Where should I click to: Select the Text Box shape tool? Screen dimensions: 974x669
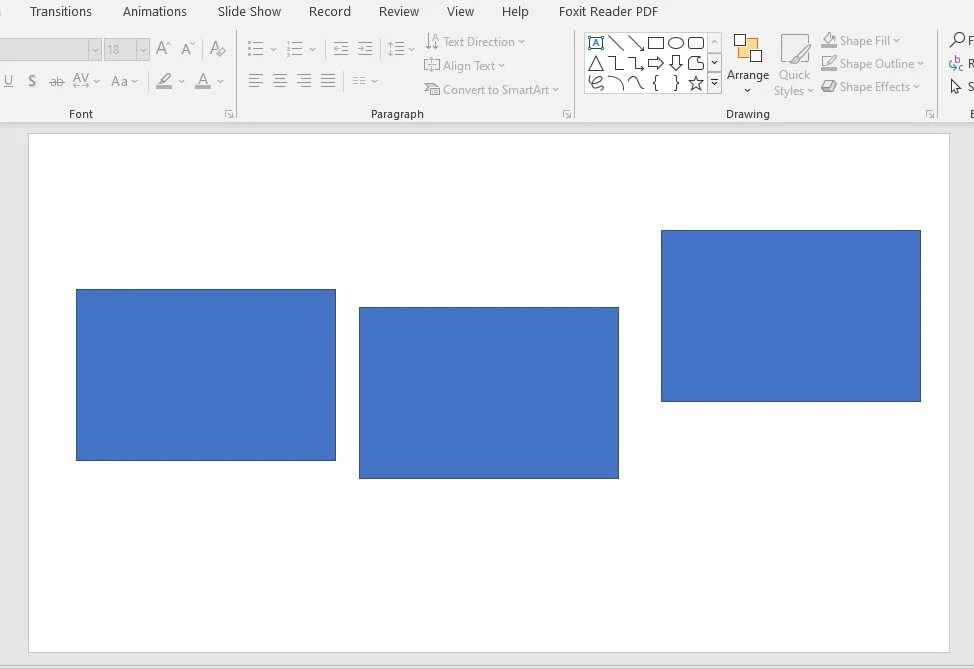pos(596,42)
